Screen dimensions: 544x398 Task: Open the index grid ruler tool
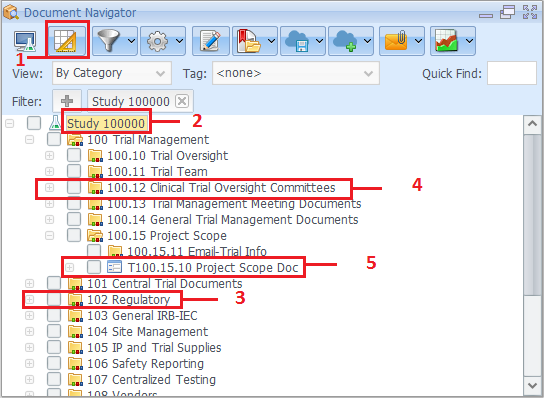tap(66, 41)
